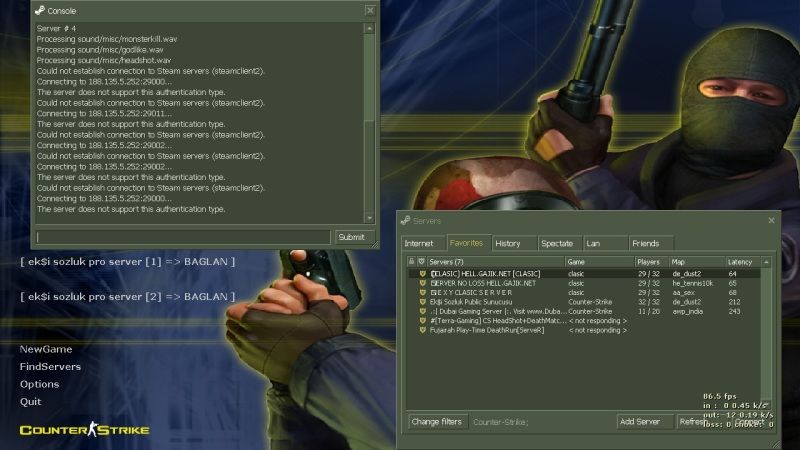
Task: Sort by password lock column header icon
Action: pos(412,262)
